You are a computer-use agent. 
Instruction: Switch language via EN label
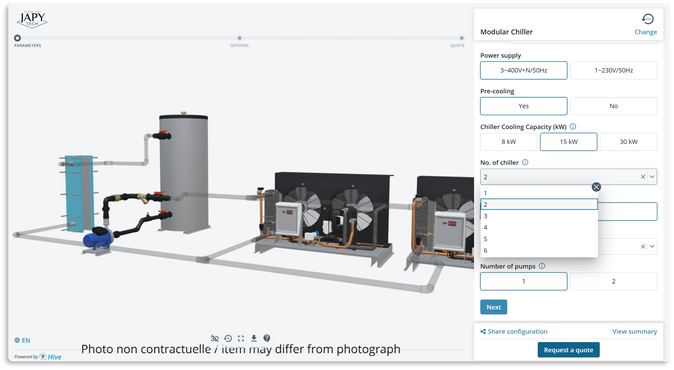tap(26, 340)
